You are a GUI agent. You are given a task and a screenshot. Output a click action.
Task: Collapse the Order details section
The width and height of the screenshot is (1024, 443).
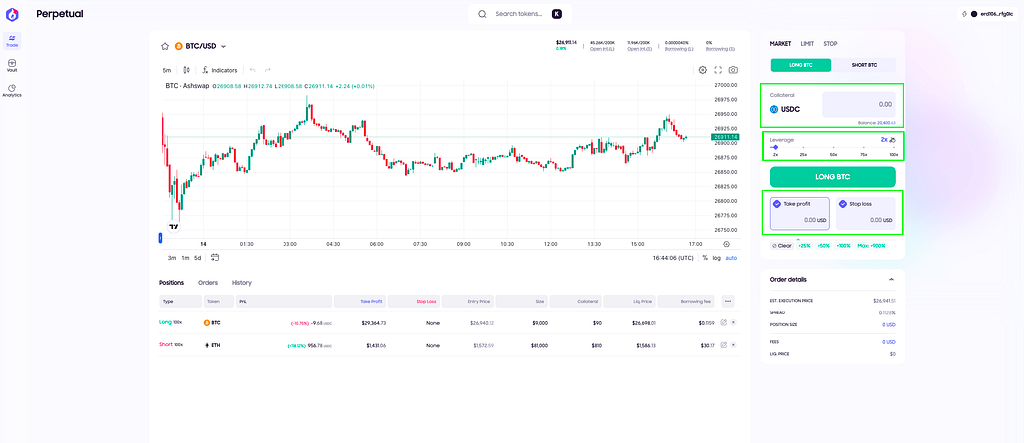891,279
